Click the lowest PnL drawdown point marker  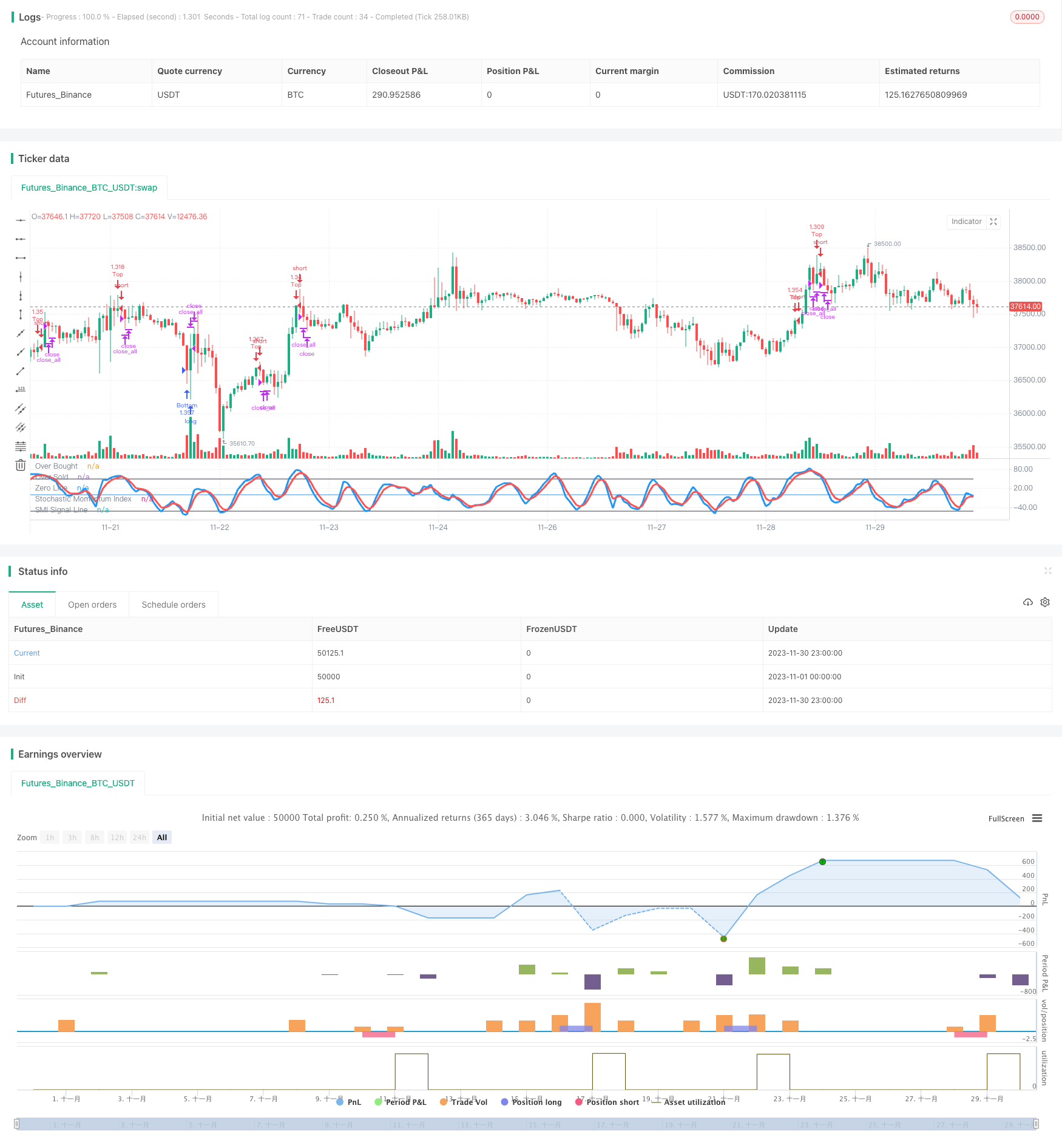click(x=723, y=939)
